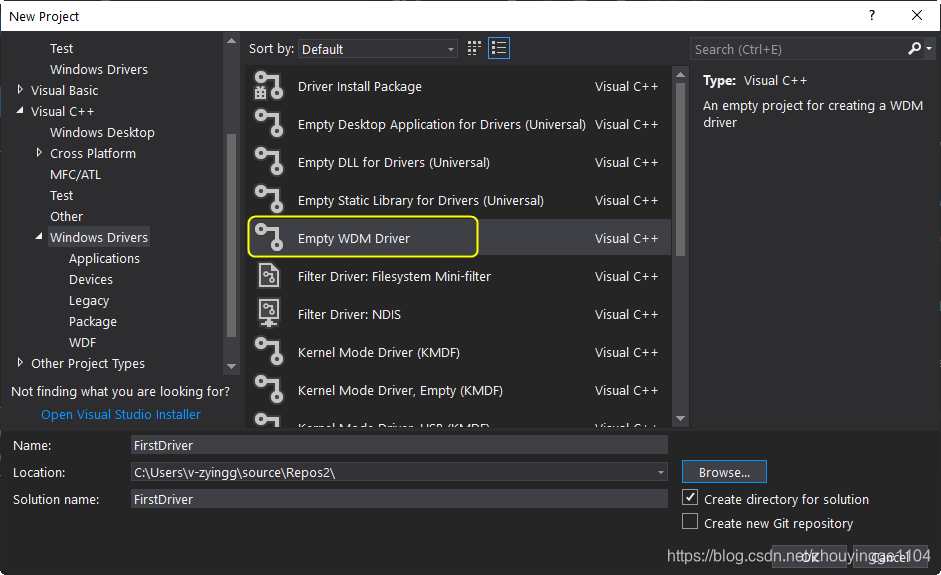Click the category tree scroll-up arrow
This screenshot has height=575, width=941.
tap(231, 41)
